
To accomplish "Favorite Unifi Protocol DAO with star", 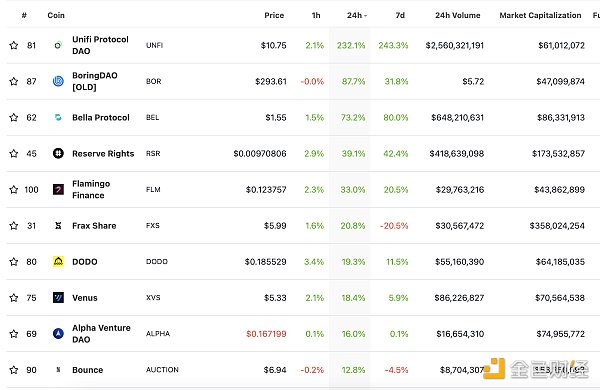I will [x=14, y=45].
